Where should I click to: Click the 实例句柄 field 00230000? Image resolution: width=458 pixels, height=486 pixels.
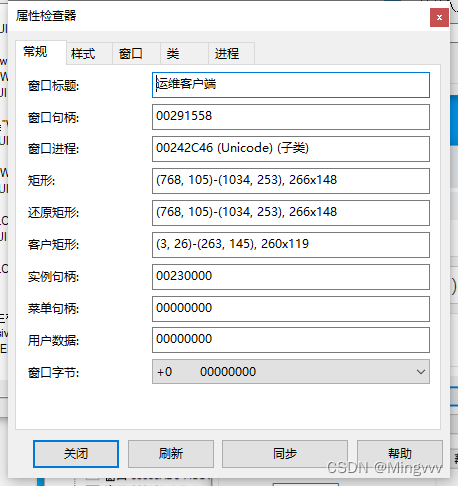(x=291, y=277)
